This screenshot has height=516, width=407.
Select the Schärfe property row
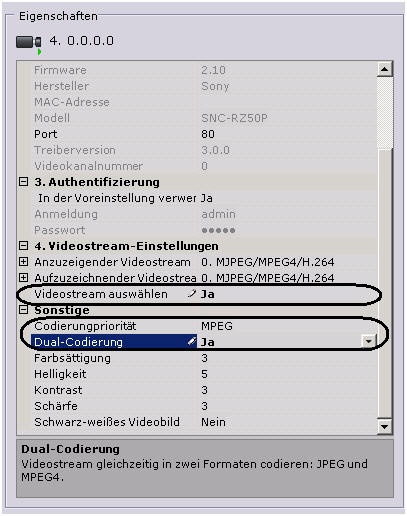(197, 406)
